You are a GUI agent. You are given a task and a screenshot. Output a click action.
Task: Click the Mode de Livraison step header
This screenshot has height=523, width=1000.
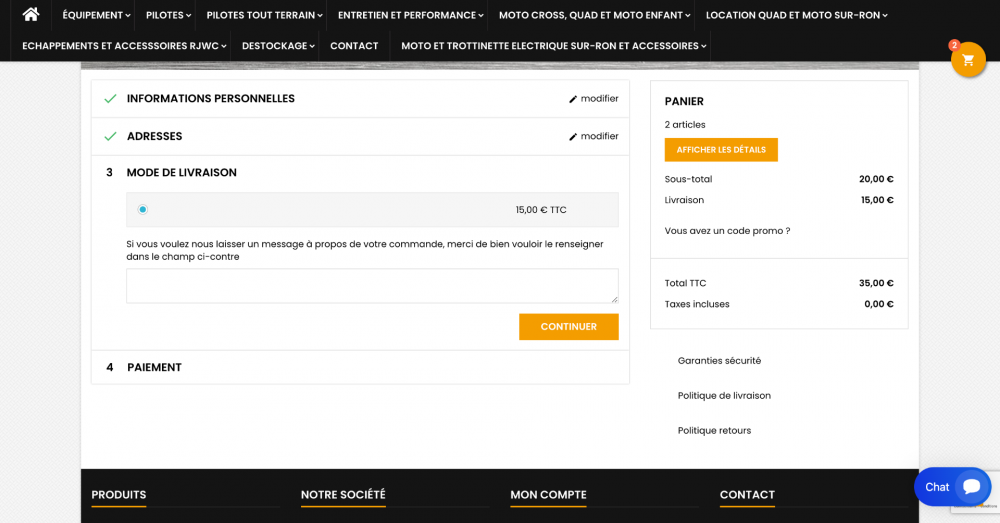[x=181, y=172]
